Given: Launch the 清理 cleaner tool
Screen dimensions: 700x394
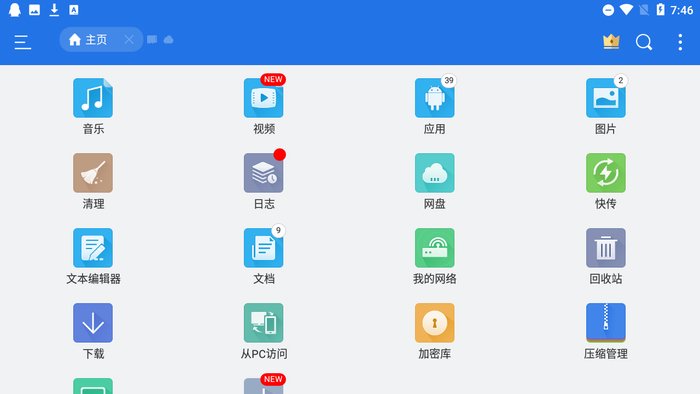Looking at the screenshot, I should pos(93,173).
